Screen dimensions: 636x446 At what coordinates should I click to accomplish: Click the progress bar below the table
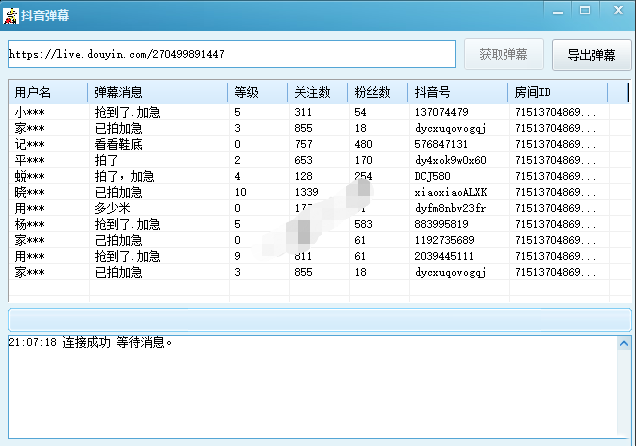pyautogui.click(x=319, y=320)
